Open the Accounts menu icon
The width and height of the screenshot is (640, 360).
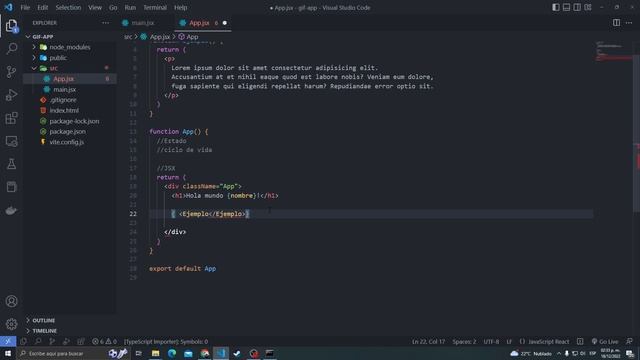click(x=11, y=301)
